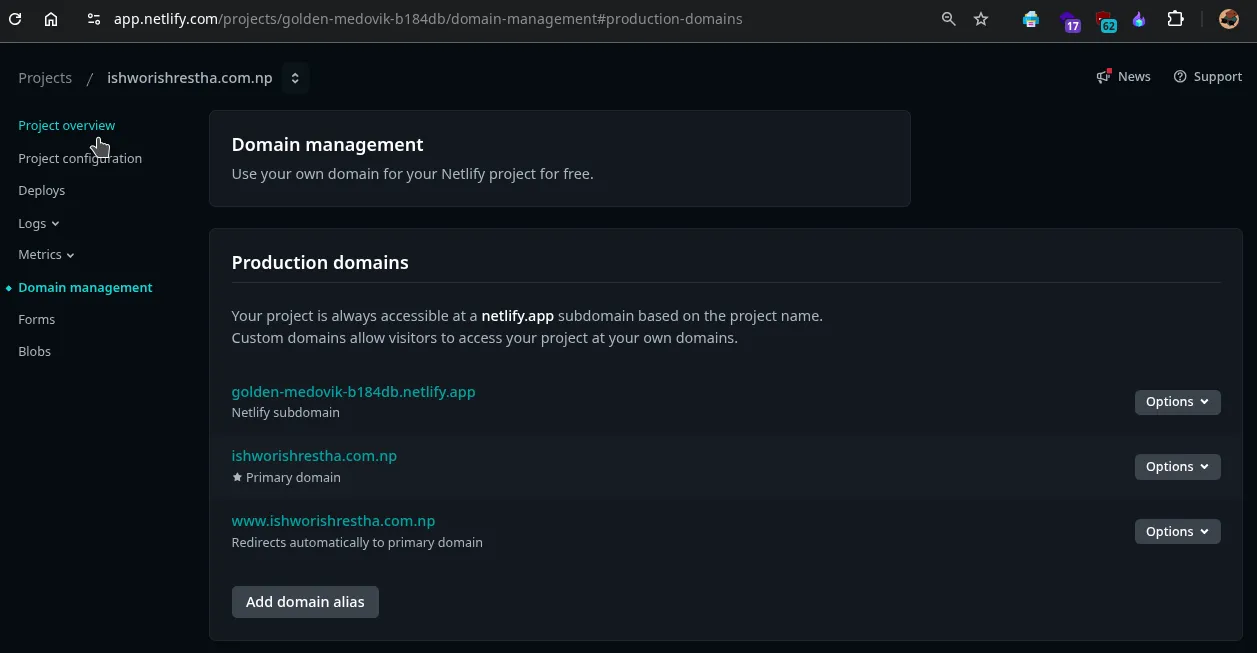
Task: Bookmark this page with the star icon
Action: coord(981,19)
